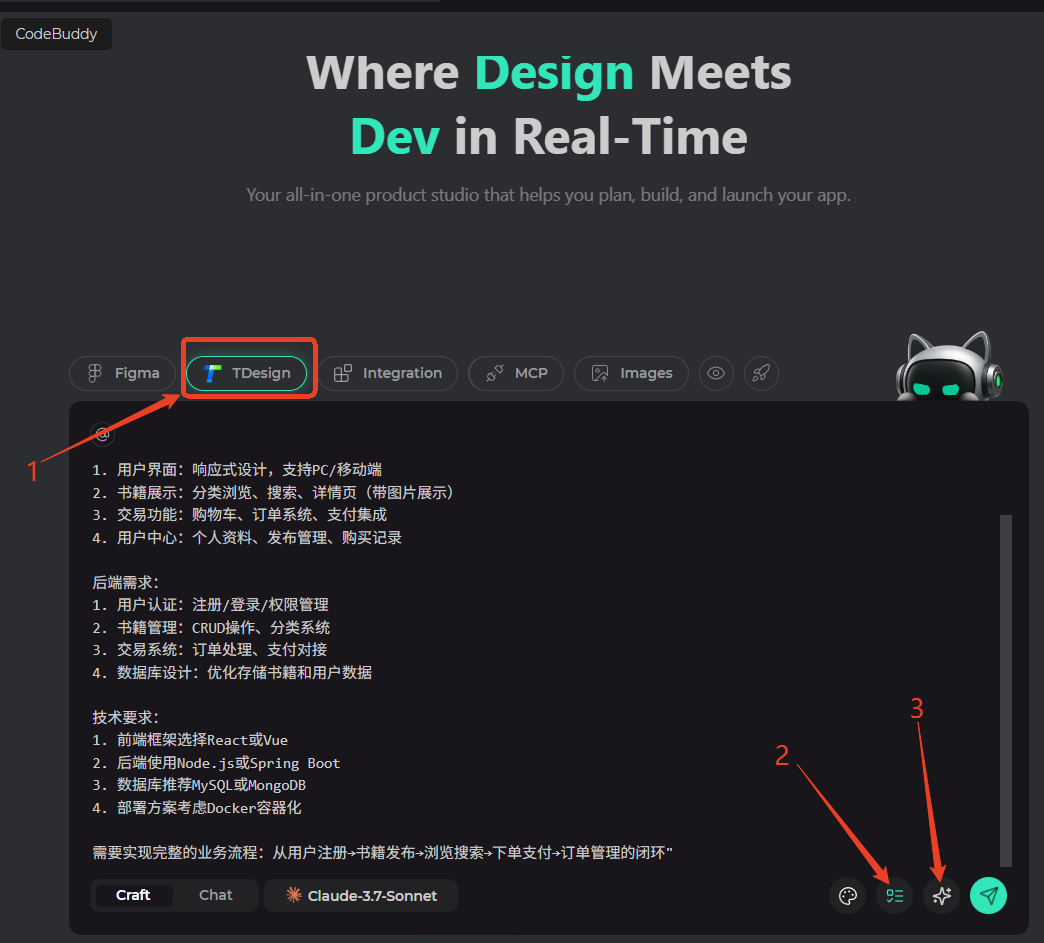
Task: Click the sparkle enhance prompt icon
Action: [x=941, y=896]
